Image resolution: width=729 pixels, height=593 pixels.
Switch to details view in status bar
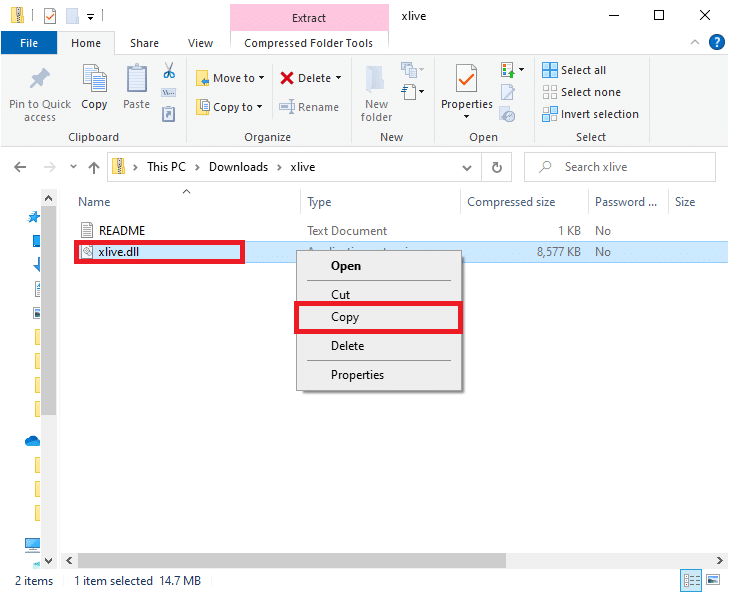690,580
